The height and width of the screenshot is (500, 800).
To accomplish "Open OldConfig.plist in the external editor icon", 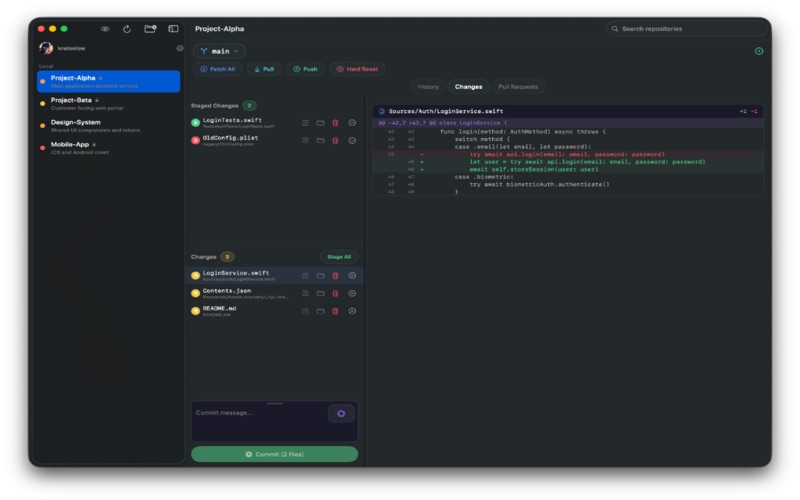I will click(x=305, y=140).
